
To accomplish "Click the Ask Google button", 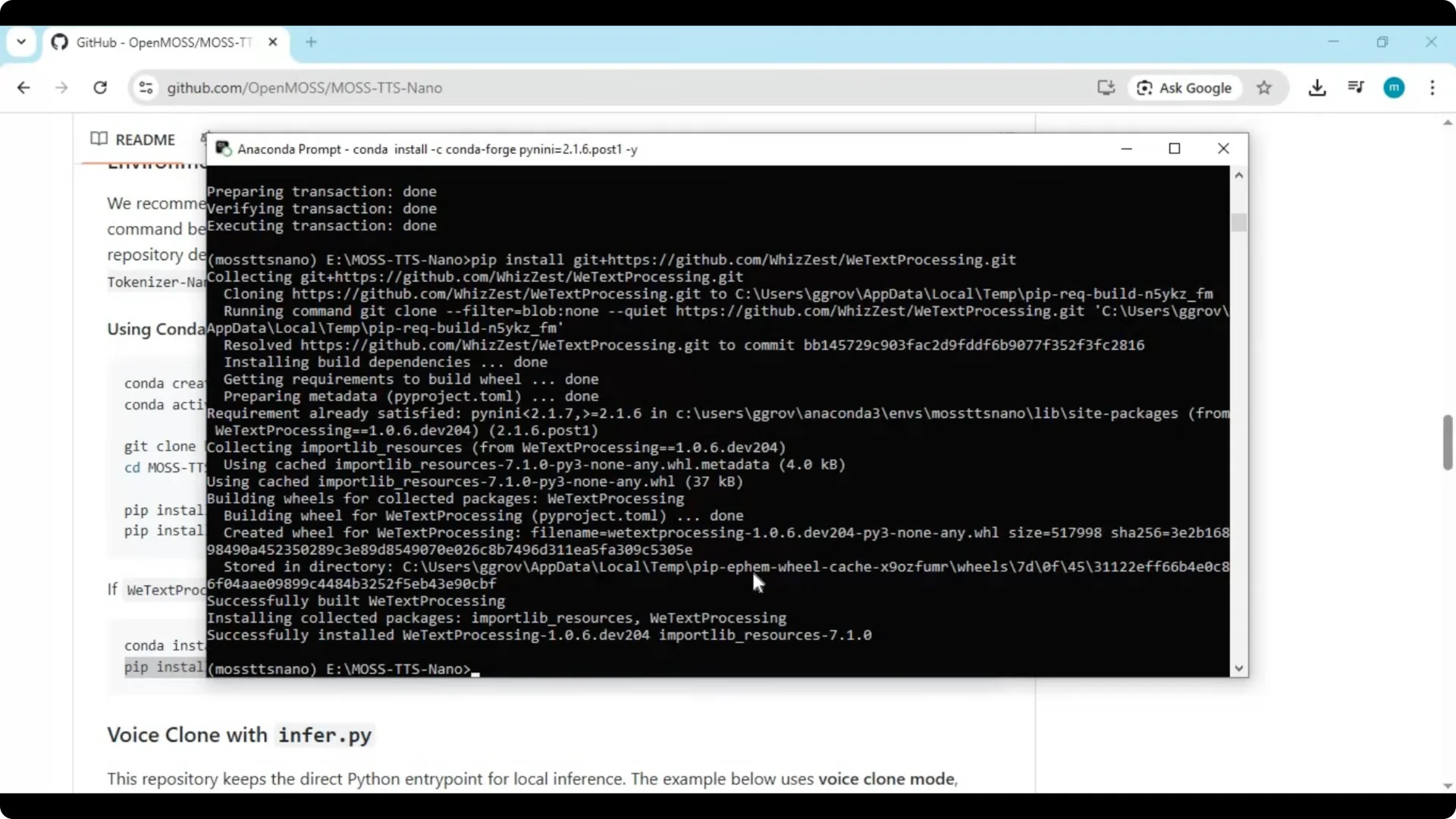I will coord(1185,88).
